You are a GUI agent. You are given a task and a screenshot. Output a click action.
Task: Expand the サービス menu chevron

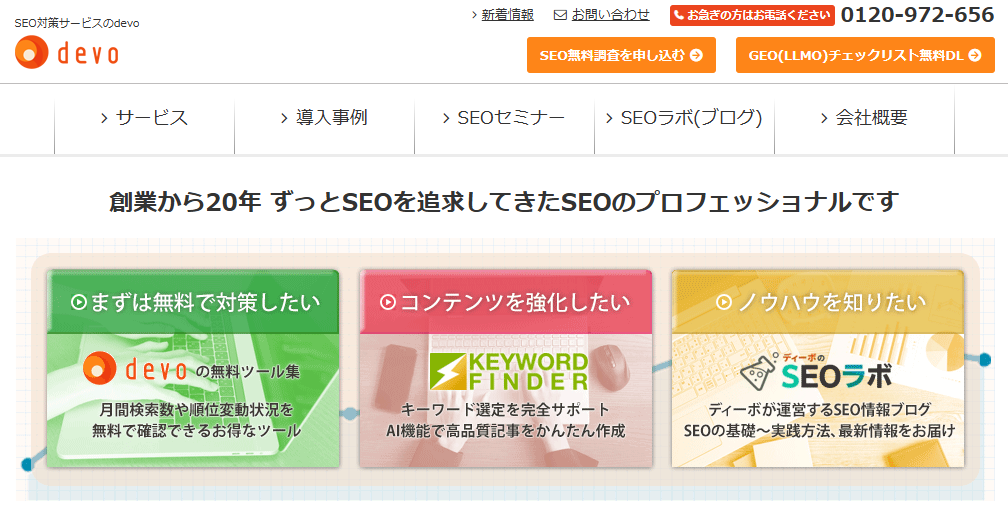104,118
